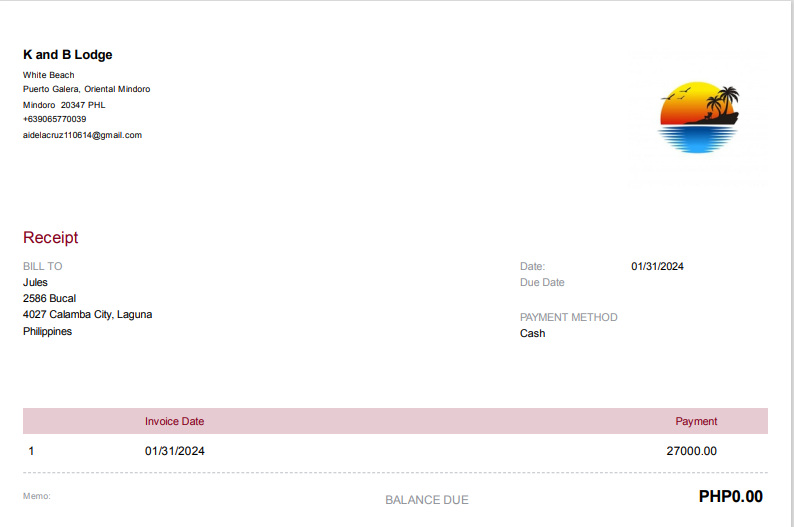The image size is (794, 527).
Task: Select the customer name Jules
Action: tap(35, 282)
